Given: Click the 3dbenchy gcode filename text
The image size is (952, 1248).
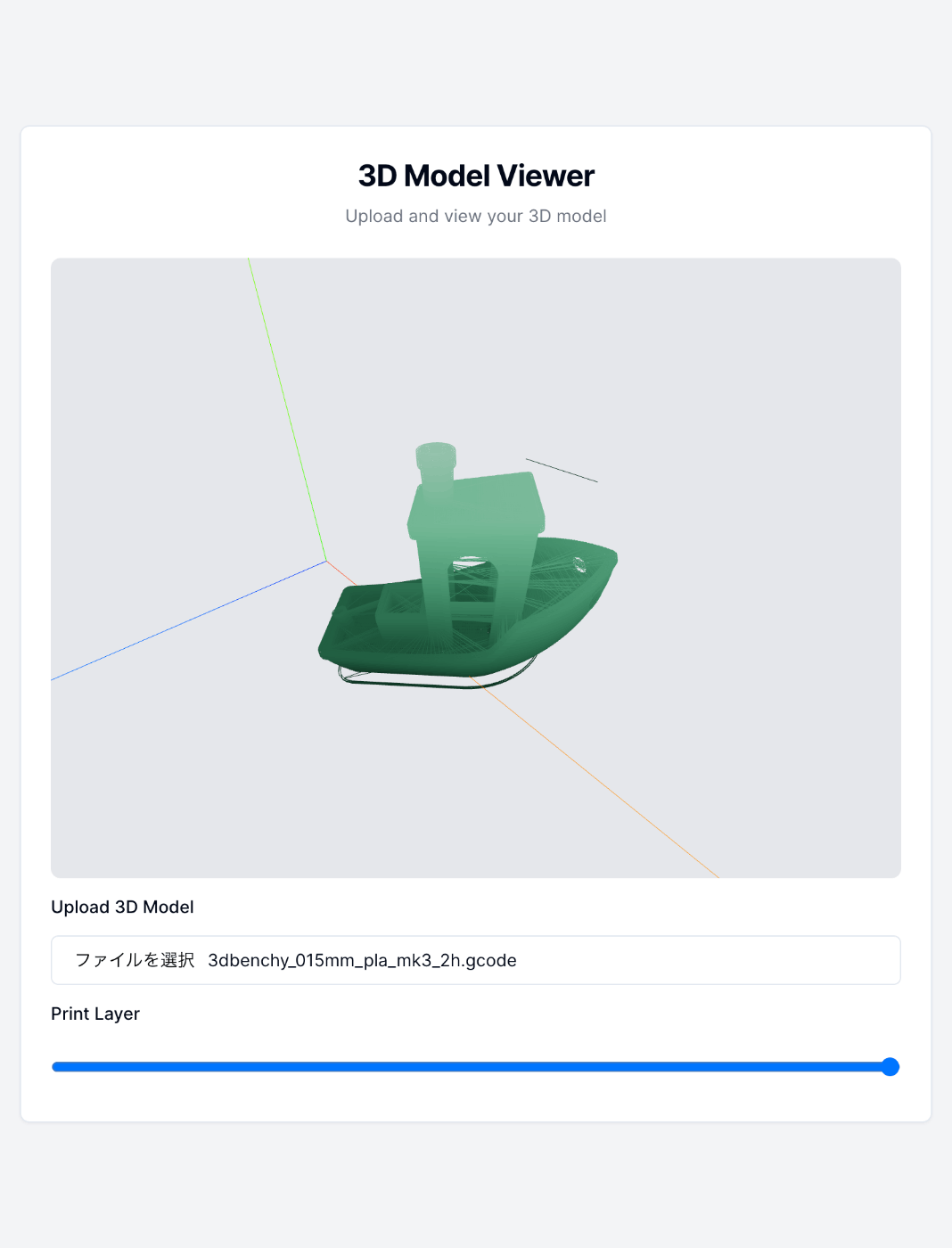Looking at the screenshot, I should pyautogui.click(x=362, y=960).
